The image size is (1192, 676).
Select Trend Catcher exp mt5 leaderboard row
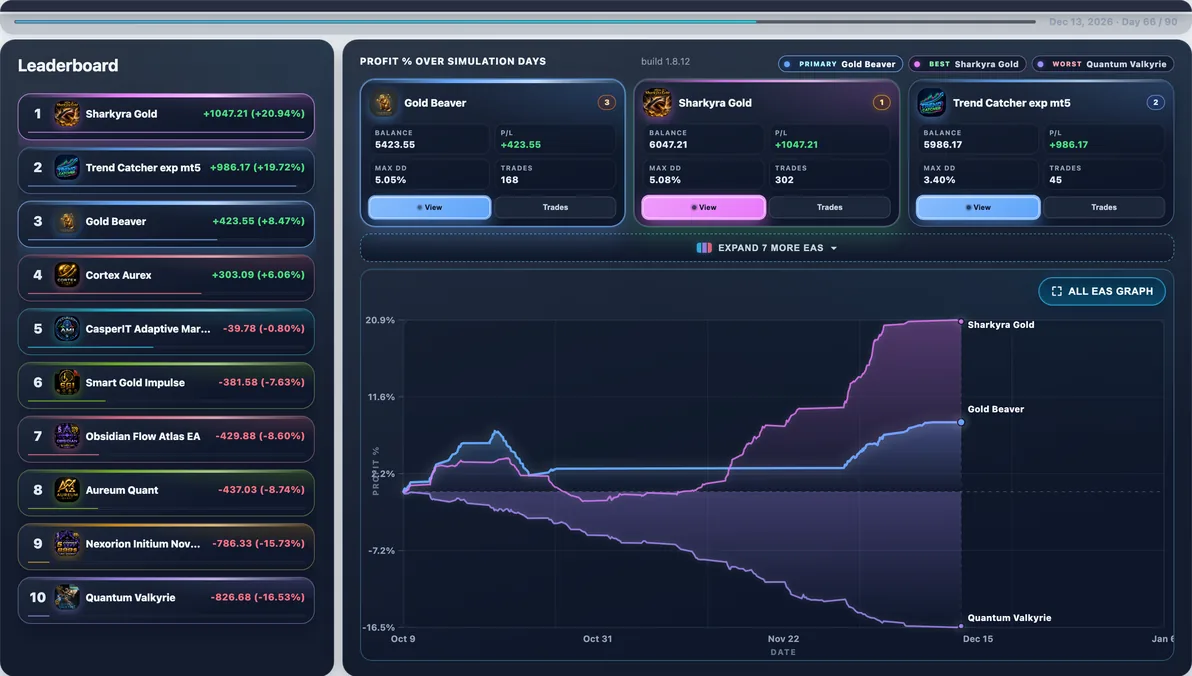click(166, 170)
